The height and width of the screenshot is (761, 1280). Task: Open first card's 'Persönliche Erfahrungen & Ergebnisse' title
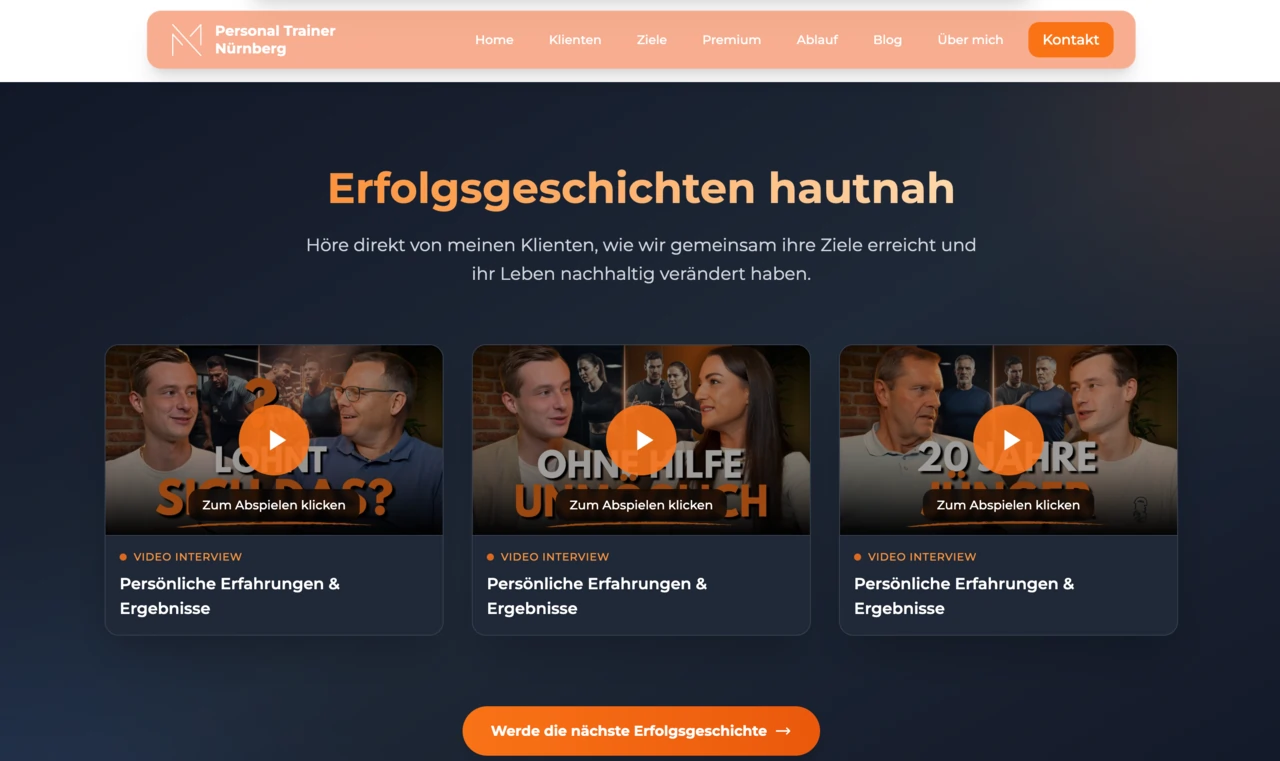click(x=230, y=596)
